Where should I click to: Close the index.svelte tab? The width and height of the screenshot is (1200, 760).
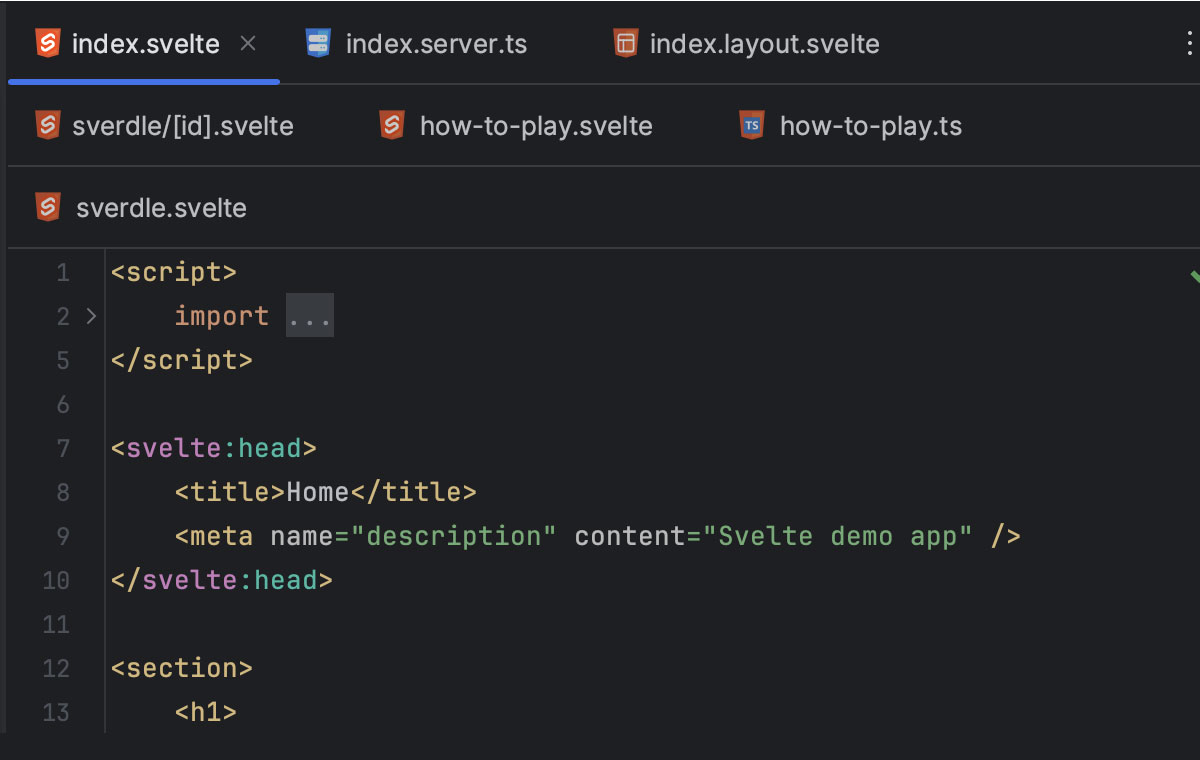tap(249, 44)
